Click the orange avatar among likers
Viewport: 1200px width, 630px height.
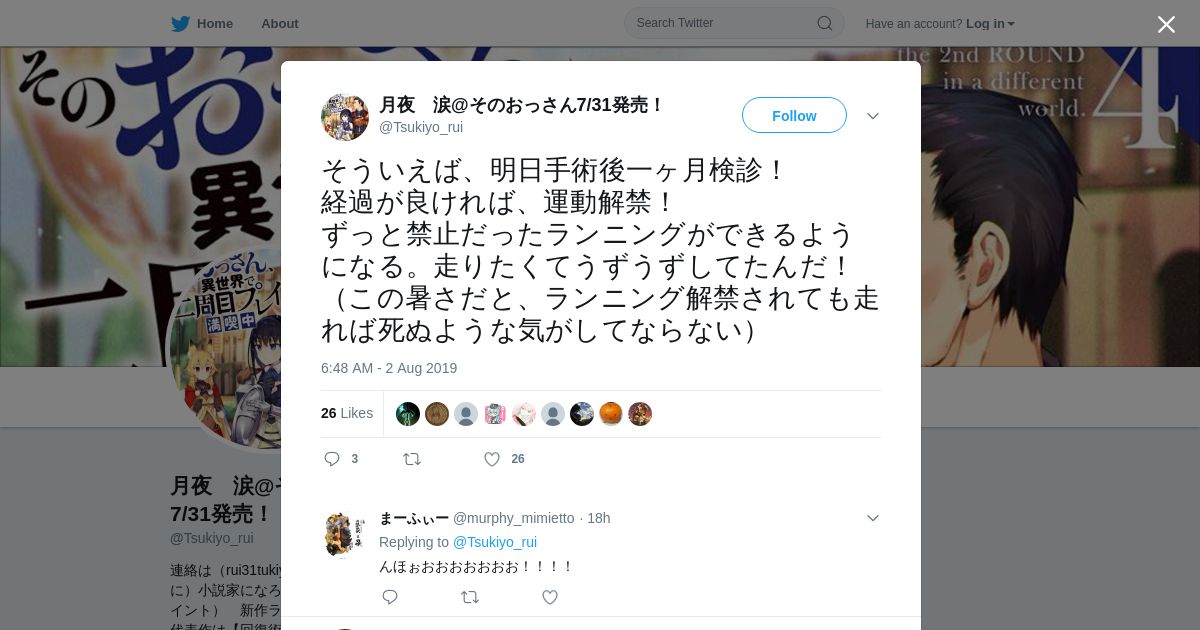pos(611,414)
